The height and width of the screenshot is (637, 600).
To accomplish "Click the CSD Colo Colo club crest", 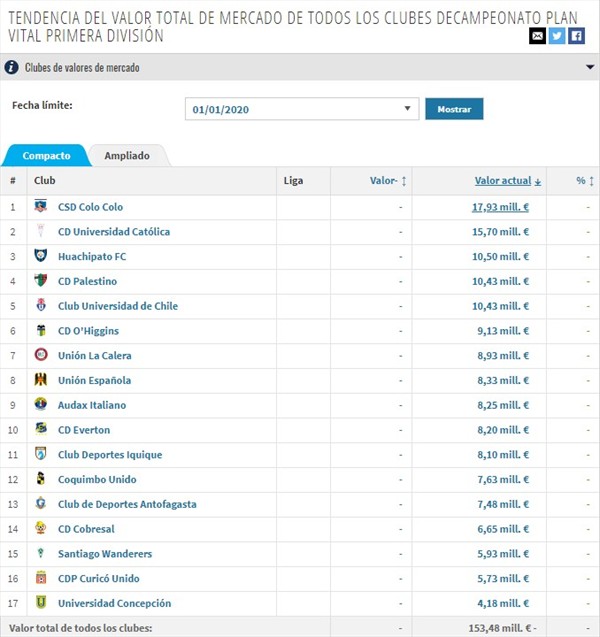I will [x=41, y=207].
